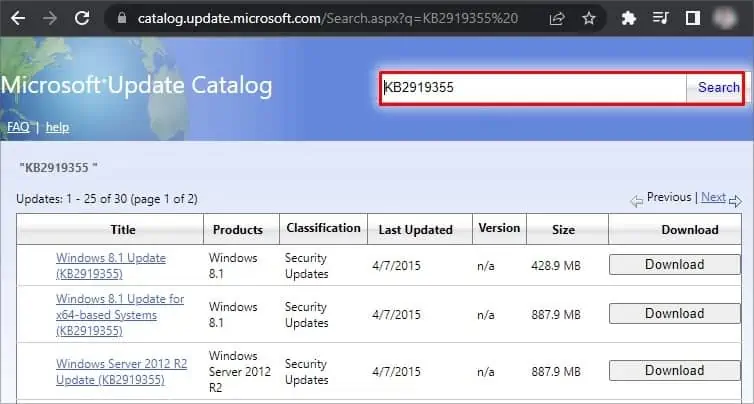This screenshot has width=754, height=404.
Task: Go to Next results page
Action: point(713,197)
